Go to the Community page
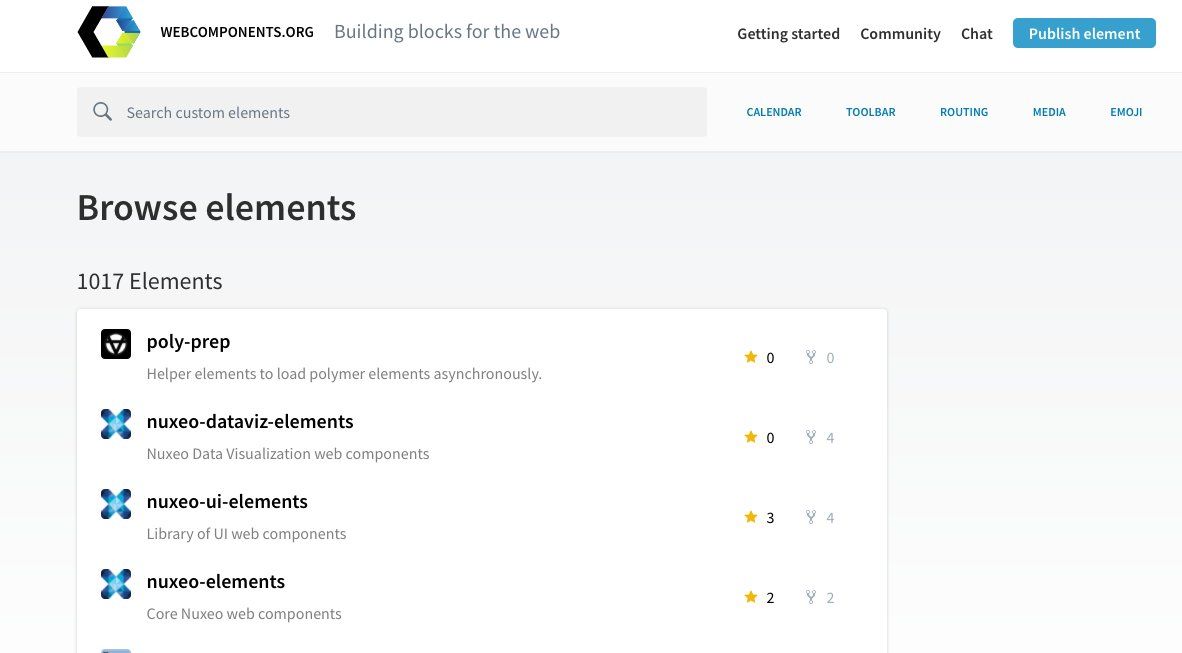This screenshot has height=653, width=1182. coord(900,34)
